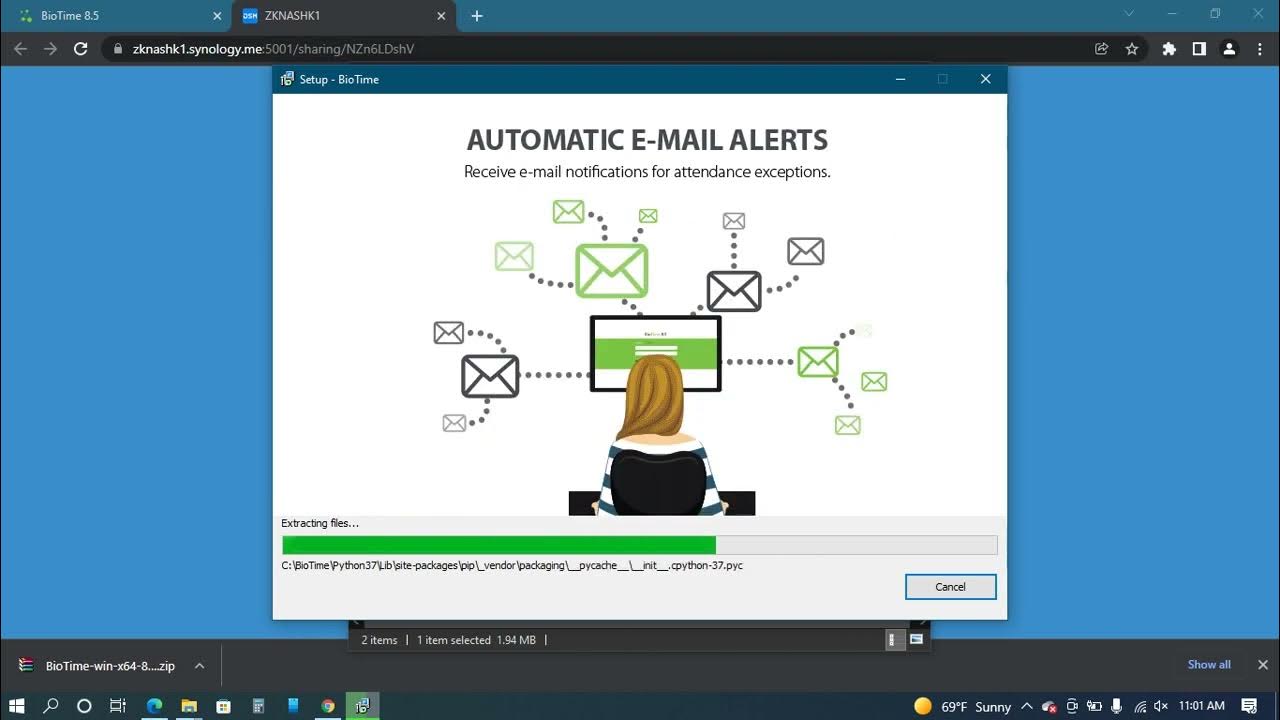Open the Windows Start menu

click(18, 706)
